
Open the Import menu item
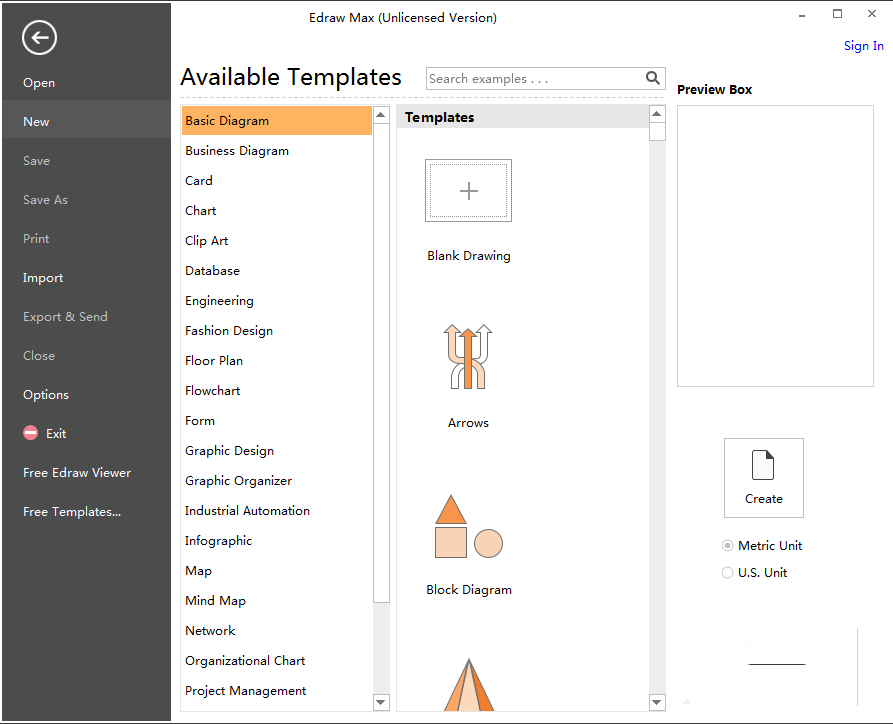pyautogui.click(x=43, y=278)
